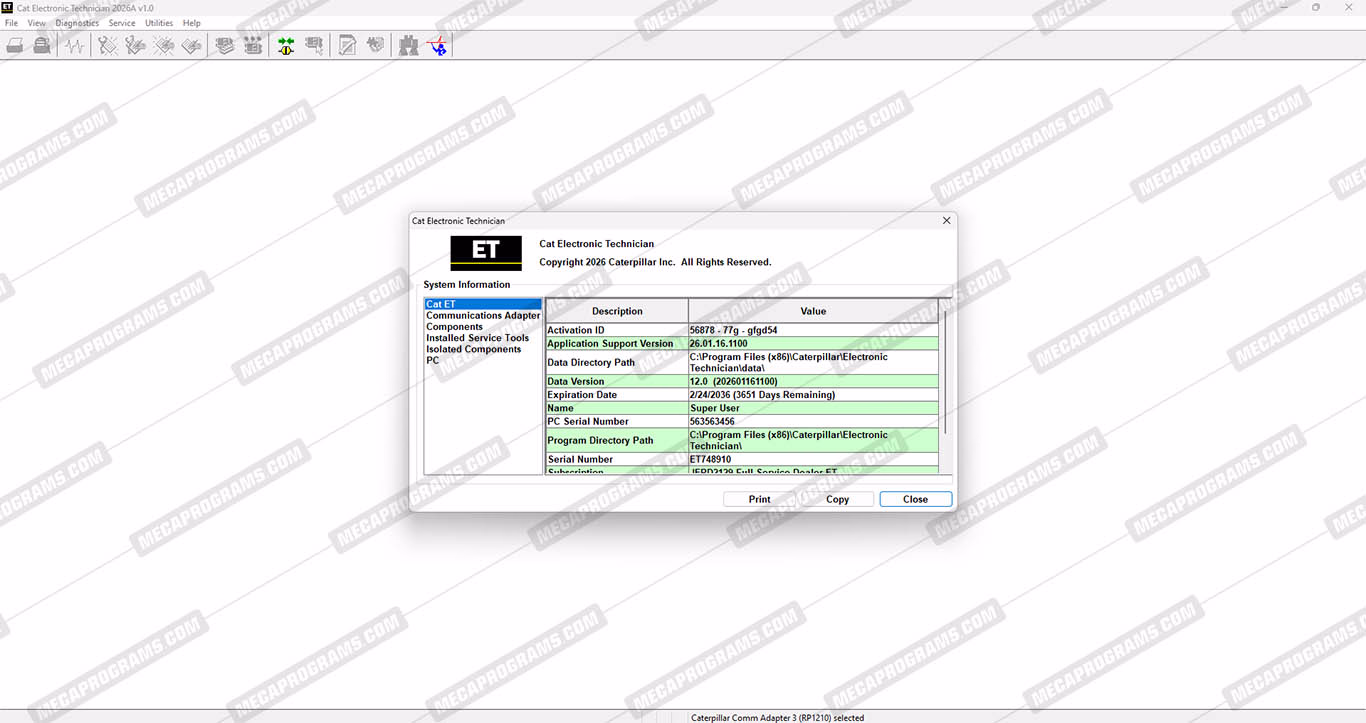Select the binoculars search icon

coord(408,45)
